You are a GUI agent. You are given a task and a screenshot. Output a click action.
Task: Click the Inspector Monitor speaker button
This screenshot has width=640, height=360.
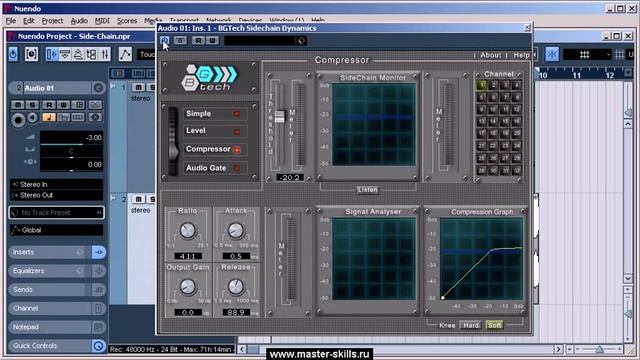[x=32, y=118]
